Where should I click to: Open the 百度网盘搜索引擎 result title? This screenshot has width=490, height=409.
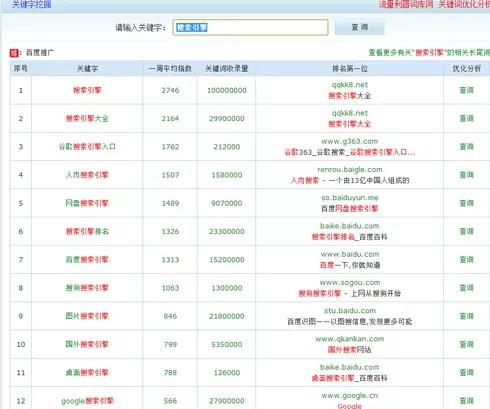click(x=350, y=209)
